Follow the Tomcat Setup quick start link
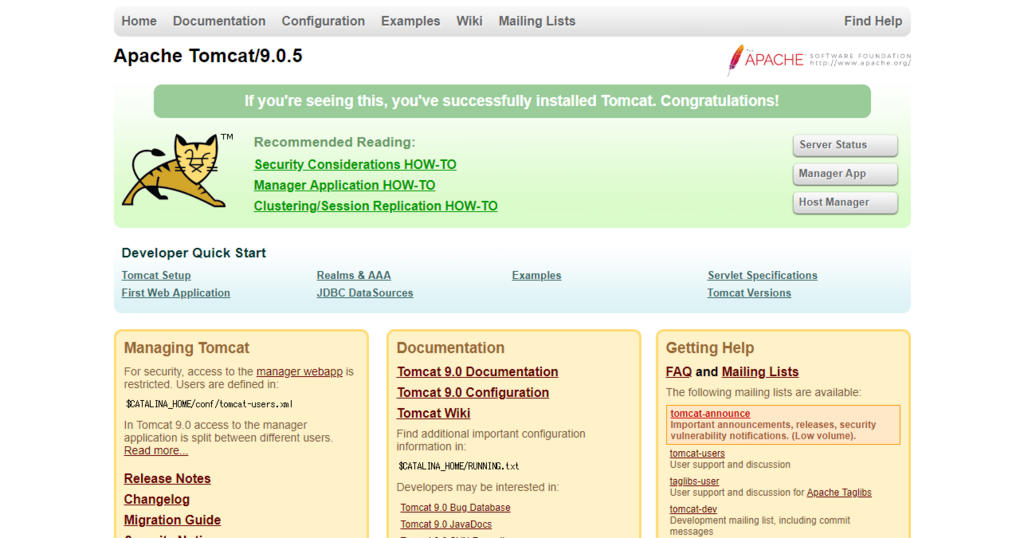1024x538 pixels. coord(156,276)
